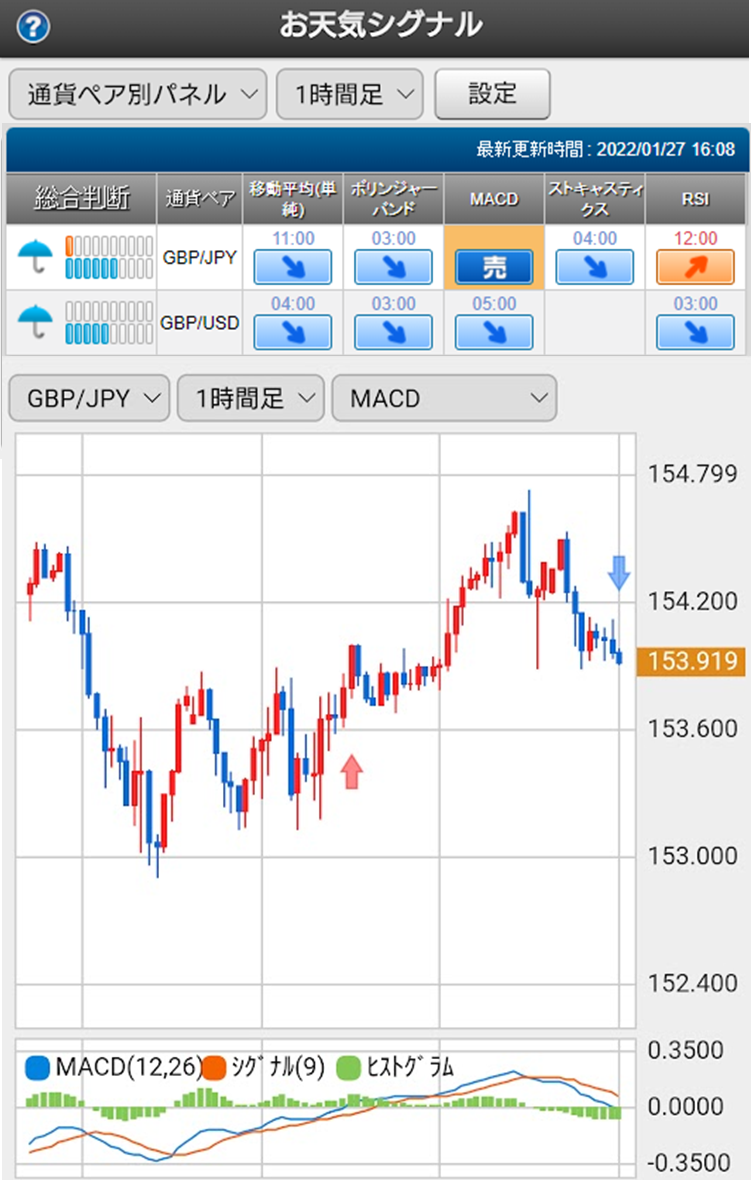Click MACD column header
The image size is (751, 1180).
tap(494, 199)
